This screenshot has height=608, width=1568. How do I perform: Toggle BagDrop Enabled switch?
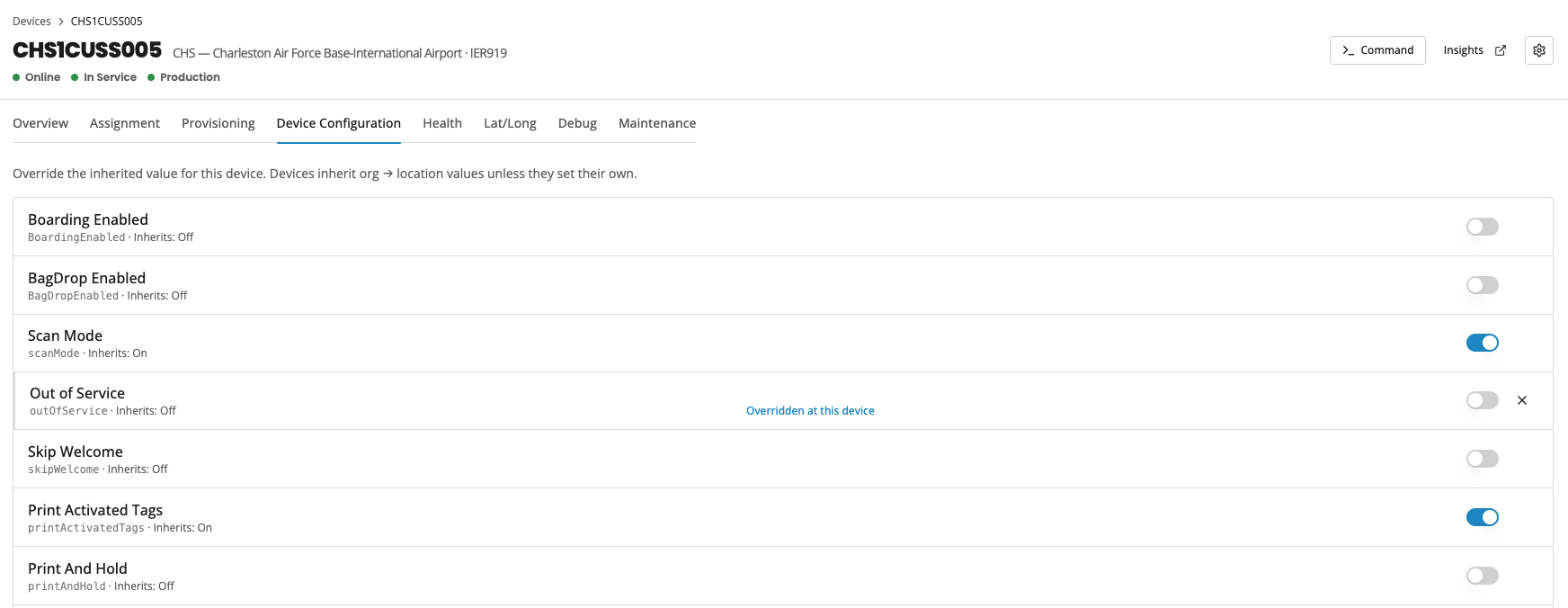click(1483, 285)
